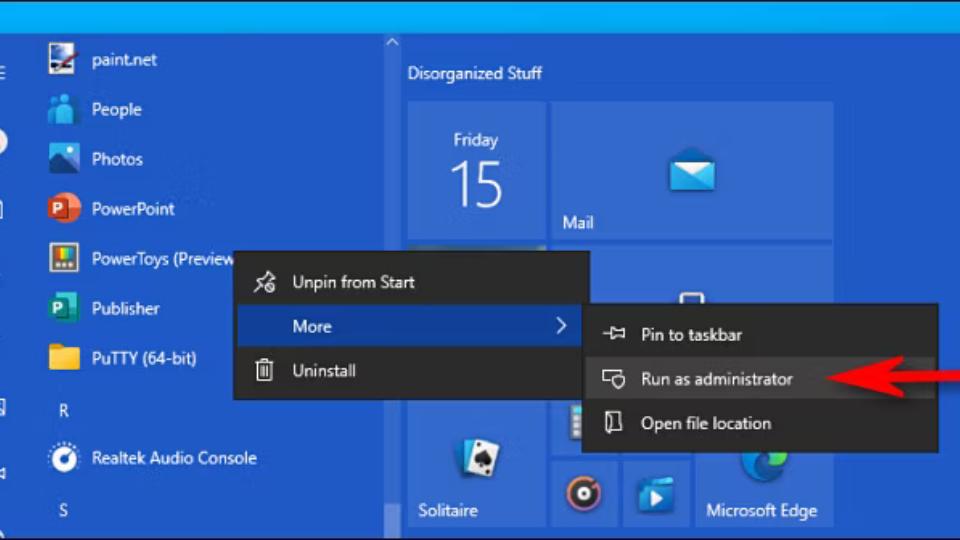This screenshot has width=960, height=540.
Task: Select Open file location
Action: coord(760,423)
